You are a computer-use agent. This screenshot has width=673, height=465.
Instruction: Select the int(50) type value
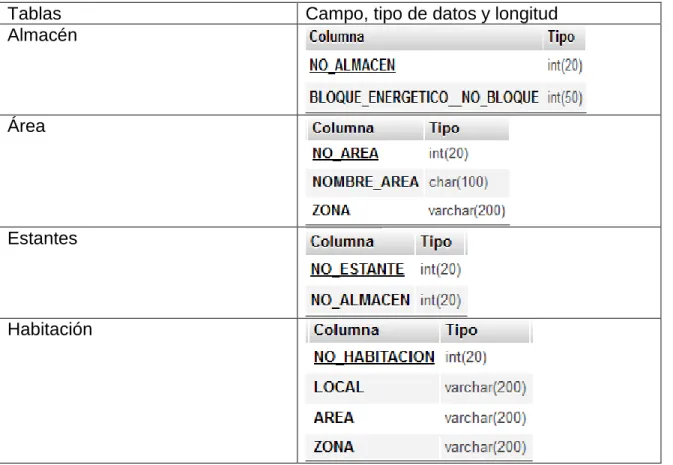pos(565,98)
